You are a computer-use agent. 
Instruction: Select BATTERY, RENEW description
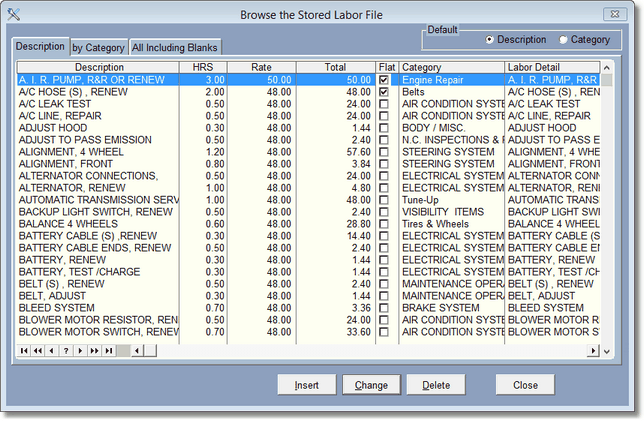[62, 260]
